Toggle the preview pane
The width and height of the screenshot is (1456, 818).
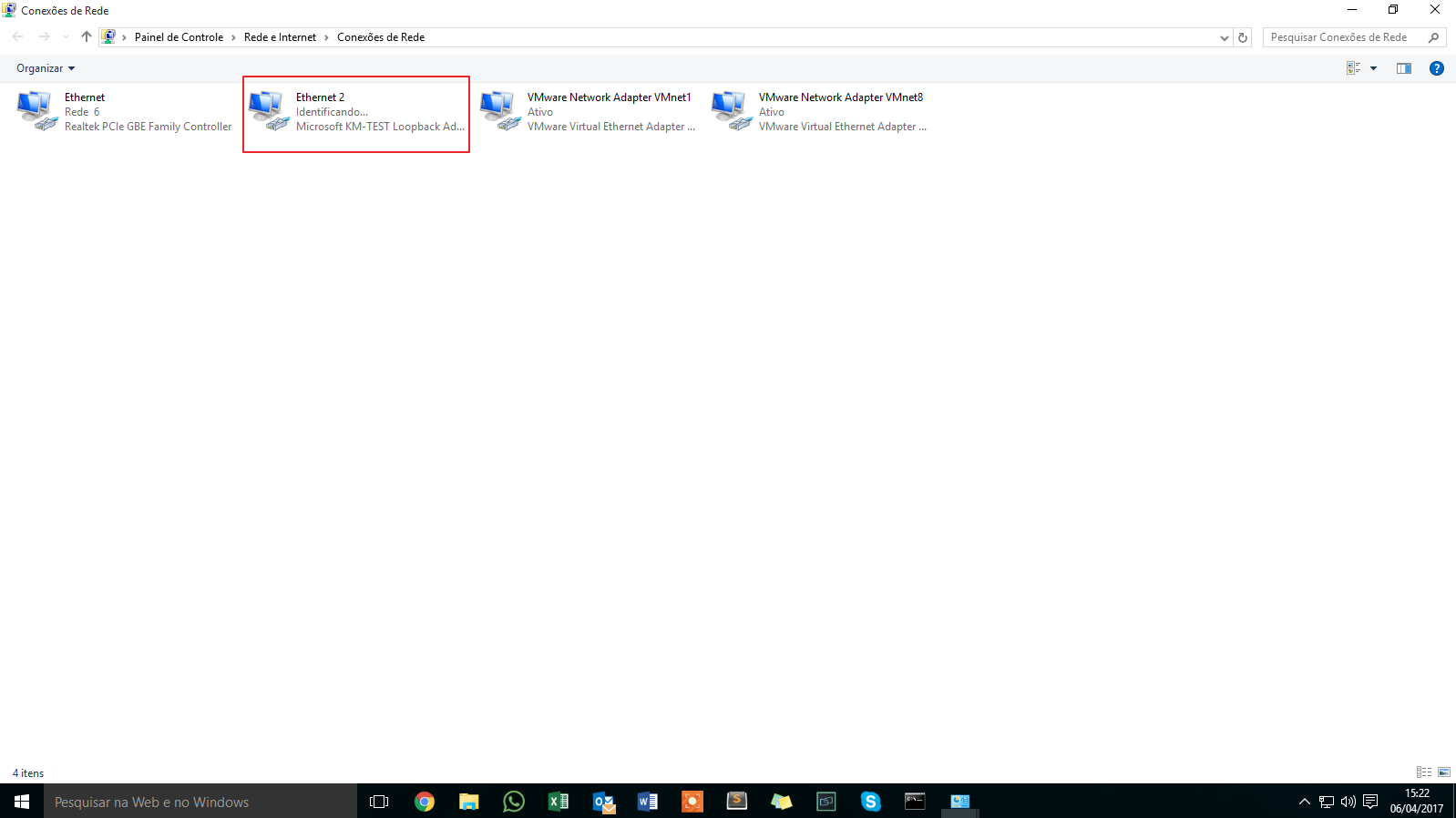click(x=1404, y=68)
